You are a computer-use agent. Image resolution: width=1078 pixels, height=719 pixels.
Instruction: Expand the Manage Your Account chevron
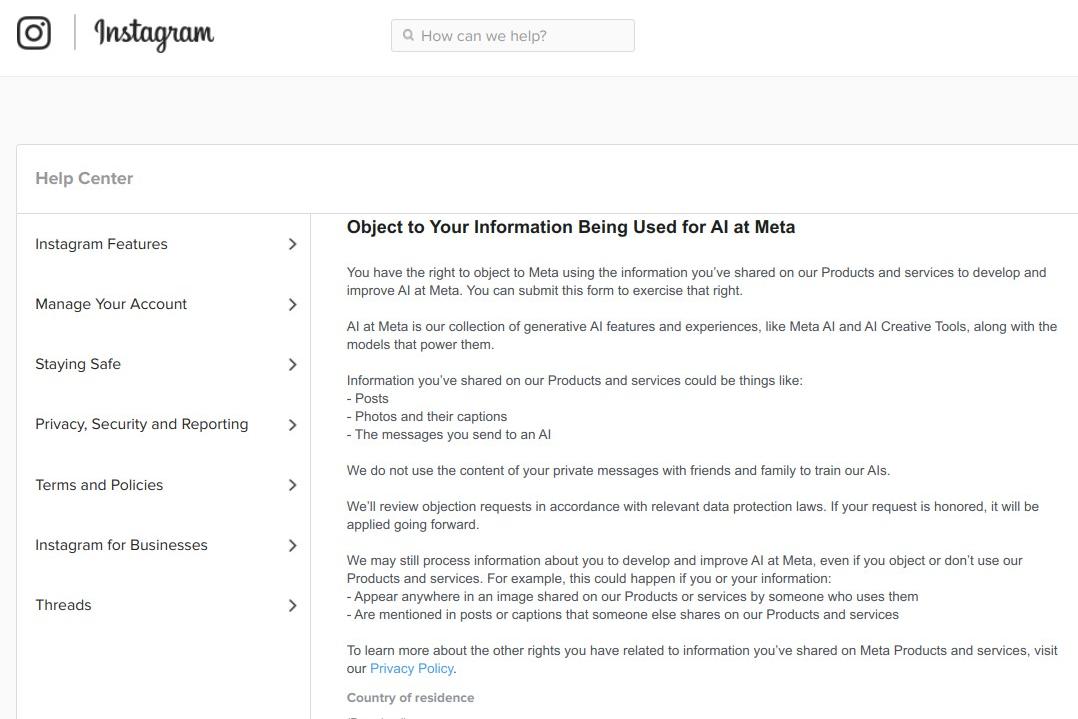click(293, 305)
